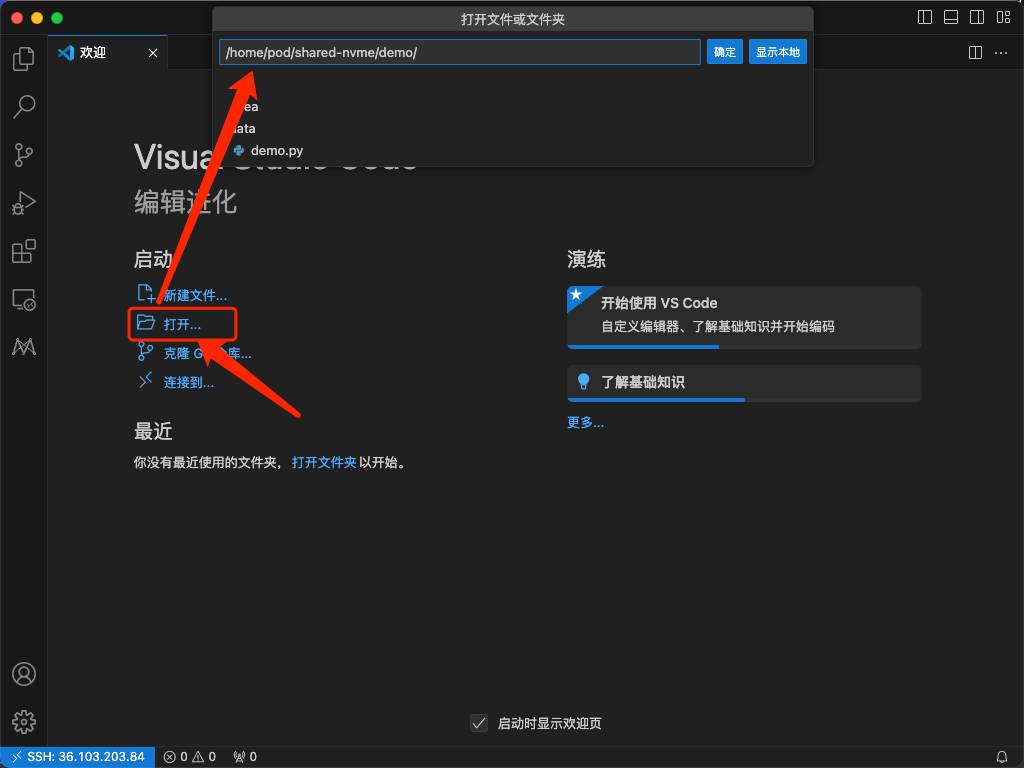
Task: Open the Manage gear icon
Action: [x=24, y=722]
